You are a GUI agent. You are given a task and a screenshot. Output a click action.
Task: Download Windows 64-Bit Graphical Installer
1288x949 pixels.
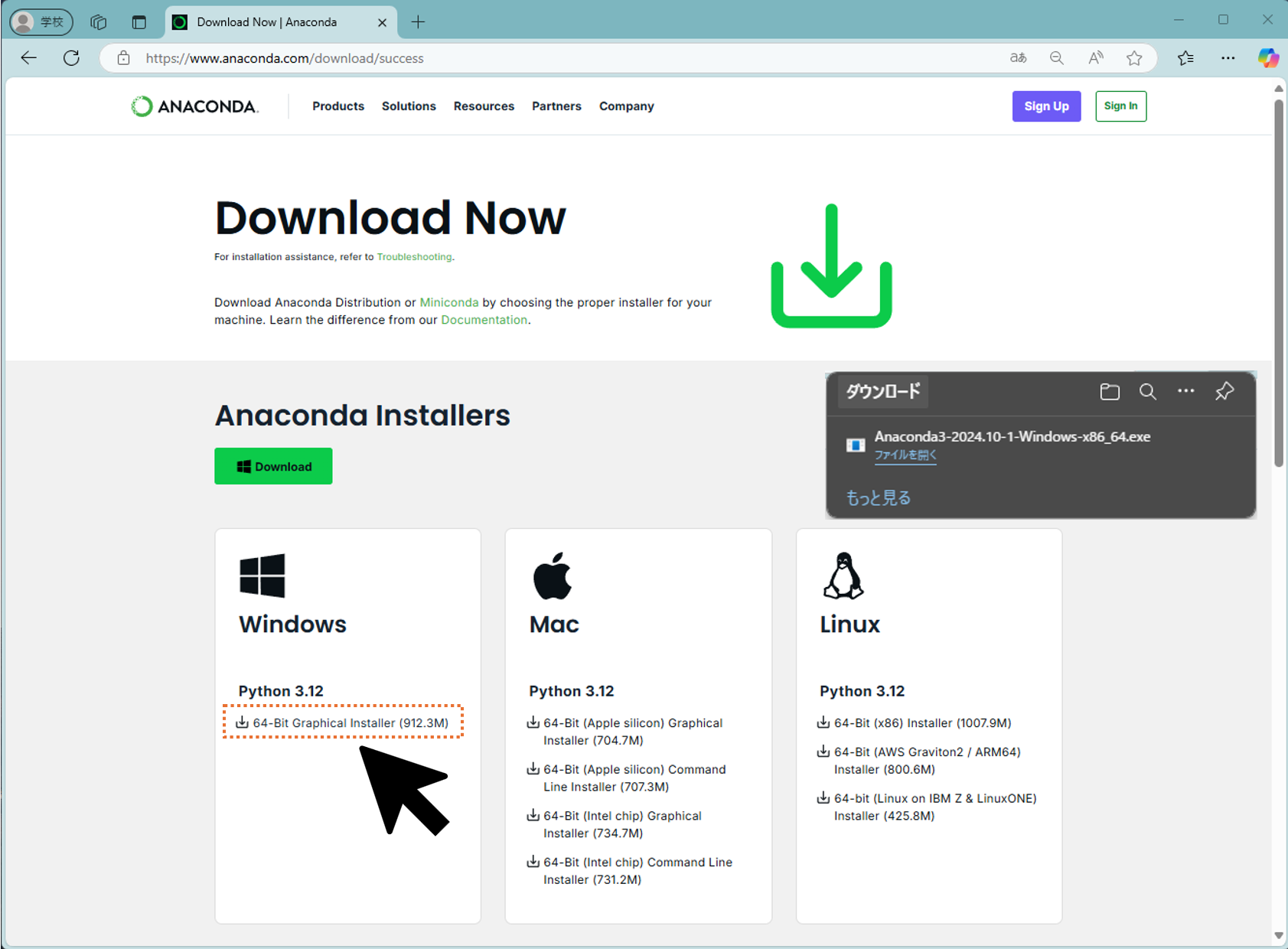pyautogui.click(x=350, y=722)
